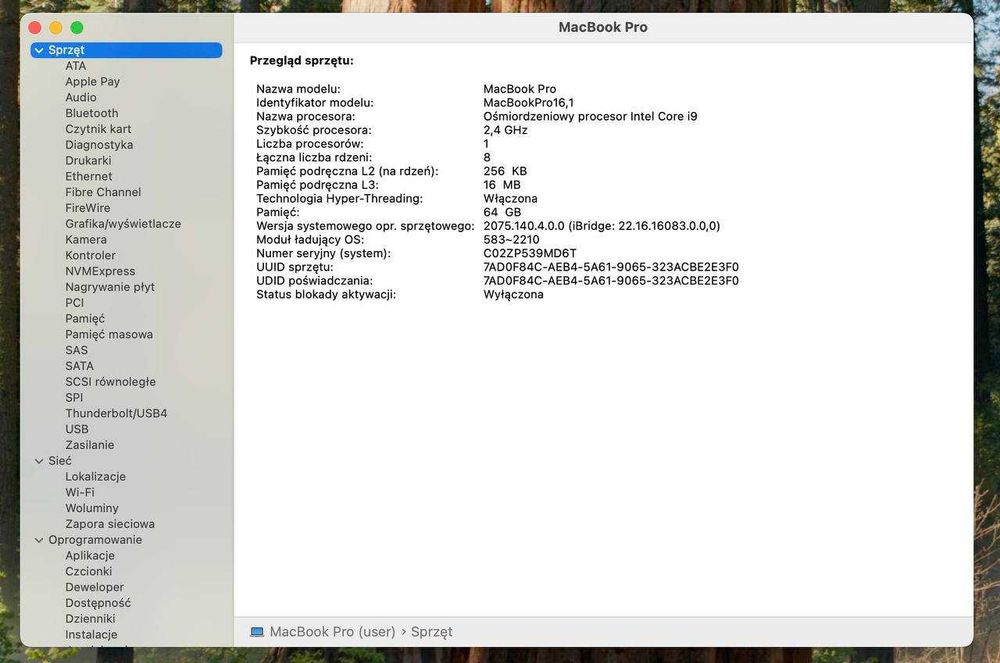Click the Przegląd sprzętu heading
Viewport: 1000px width, 663px height.
pyautogui.click(x=302, y=61)
